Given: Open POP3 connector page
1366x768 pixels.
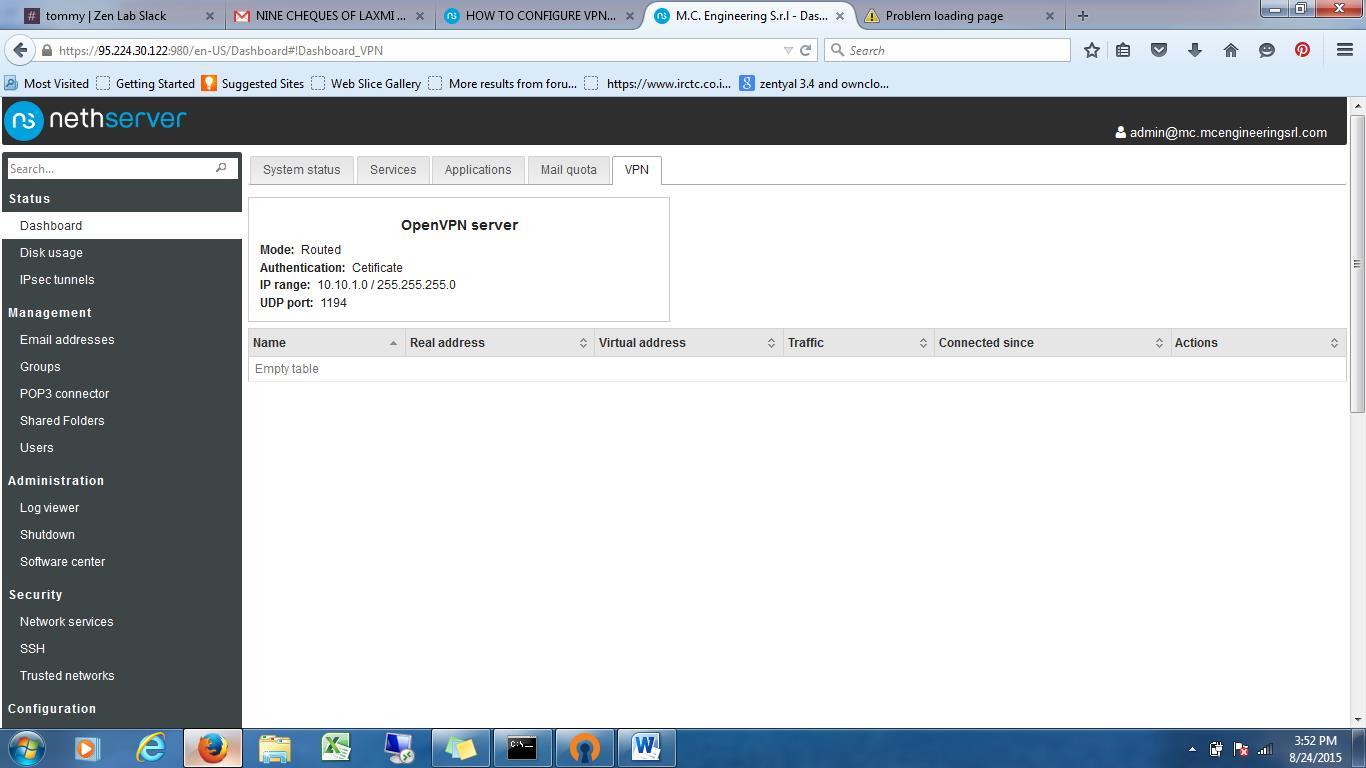Looking at the screenshot, I should [64, 394].
